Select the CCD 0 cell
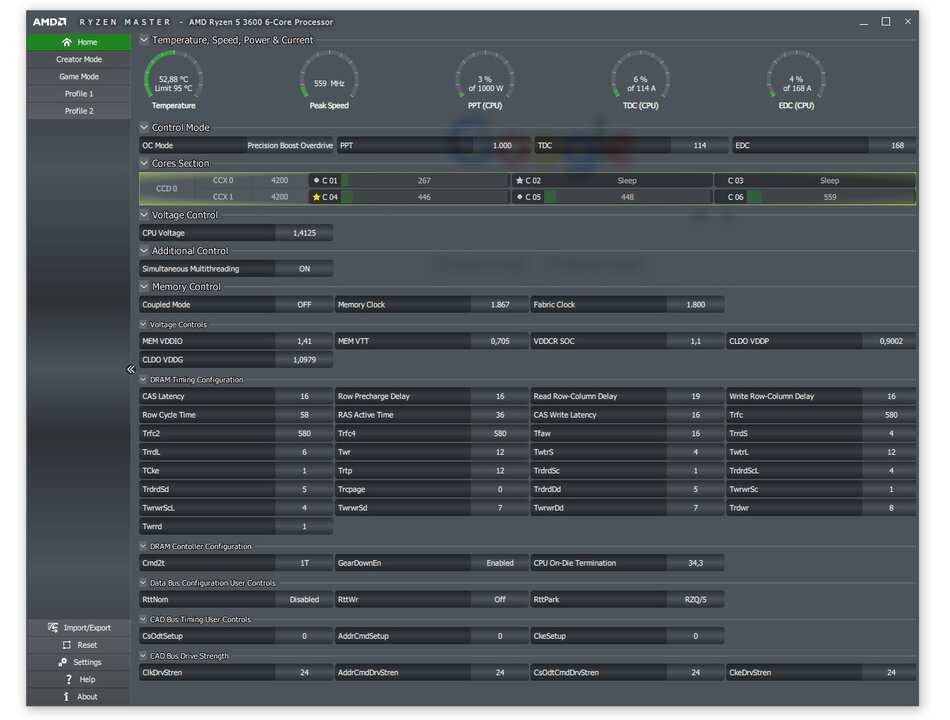950x720 pixels. point(167,188)
